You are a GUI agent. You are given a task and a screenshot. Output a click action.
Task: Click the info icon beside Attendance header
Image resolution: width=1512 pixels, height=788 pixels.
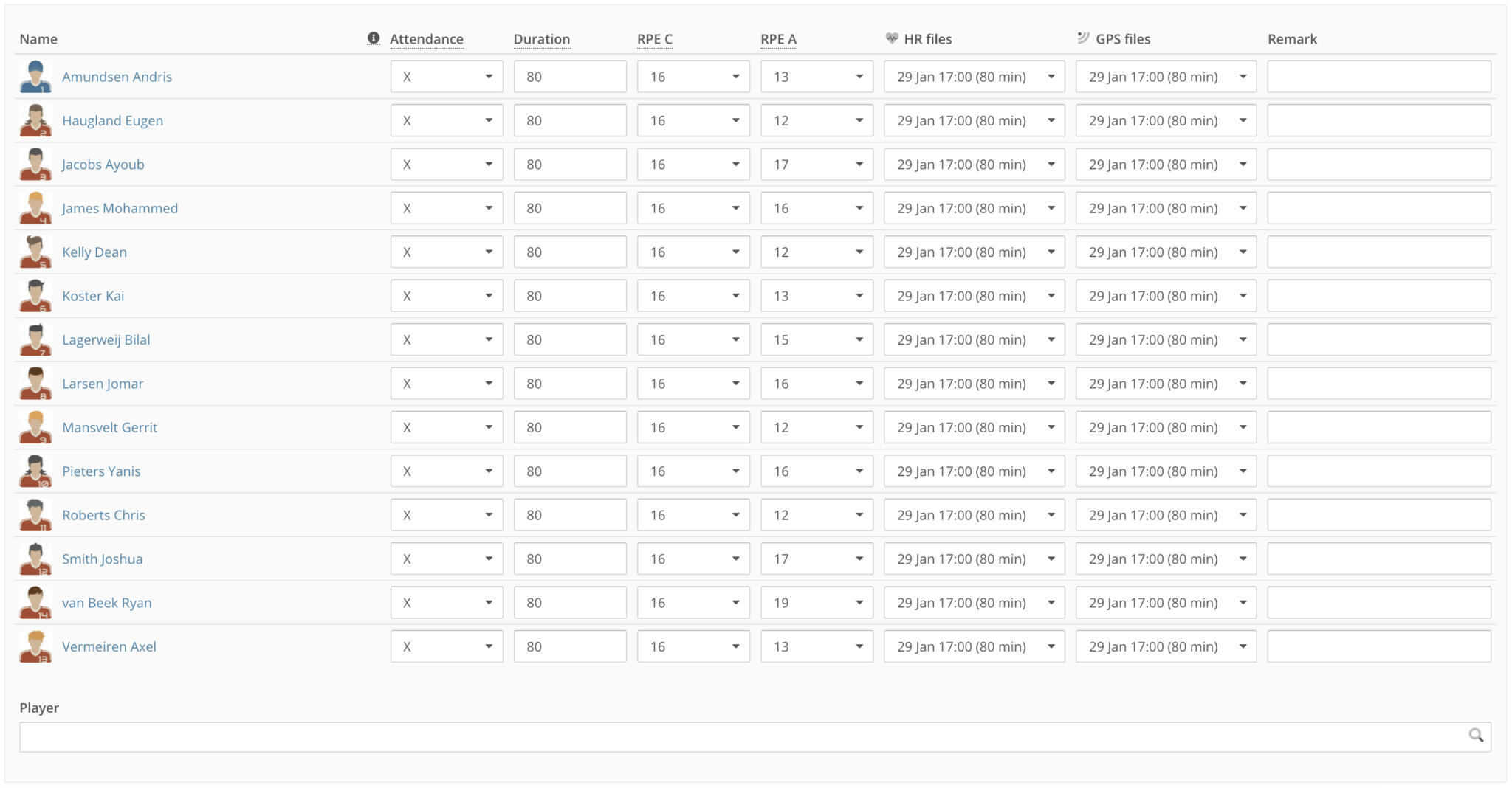tap(374, 38)
